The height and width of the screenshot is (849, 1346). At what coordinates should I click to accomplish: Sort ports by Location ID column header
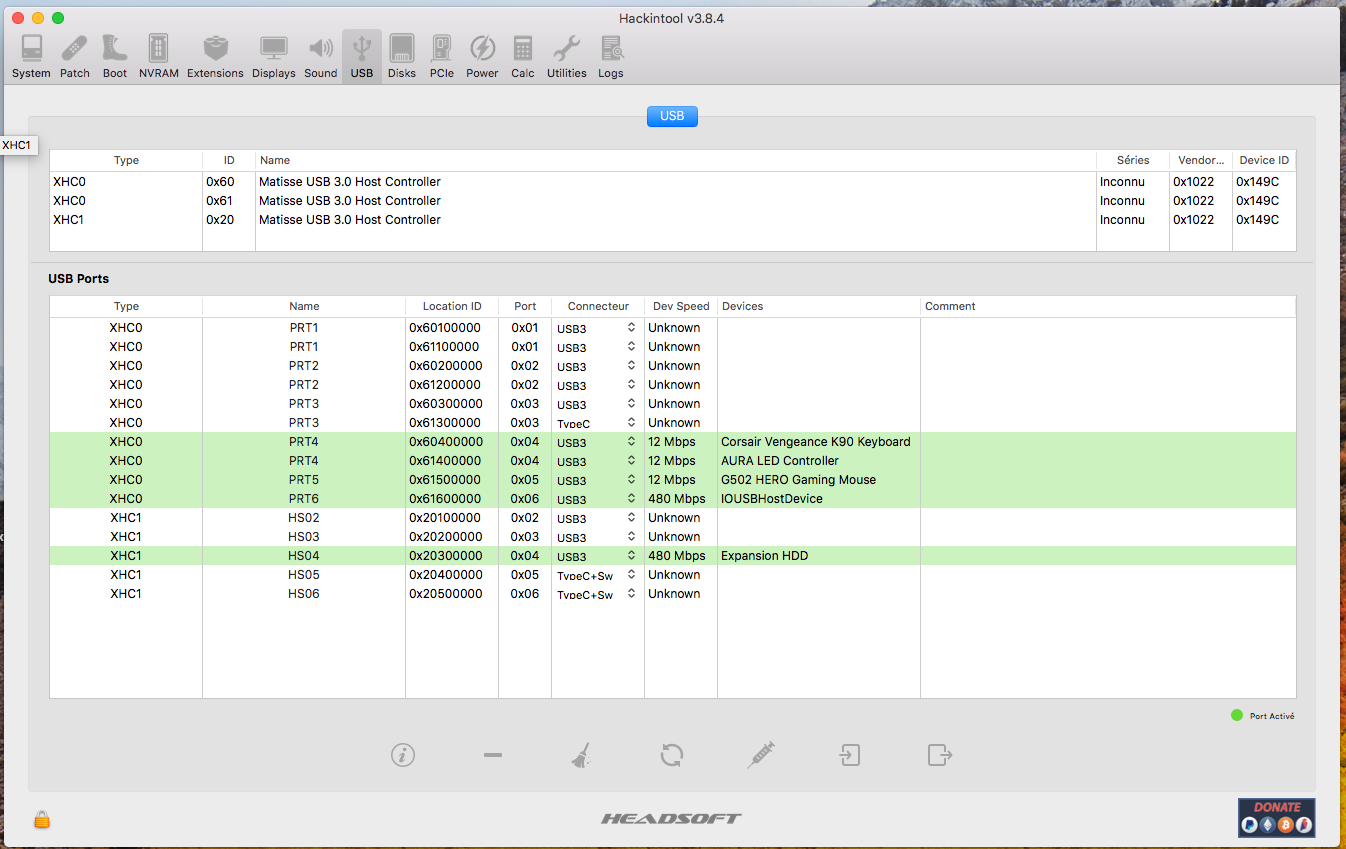click(451, 306)
